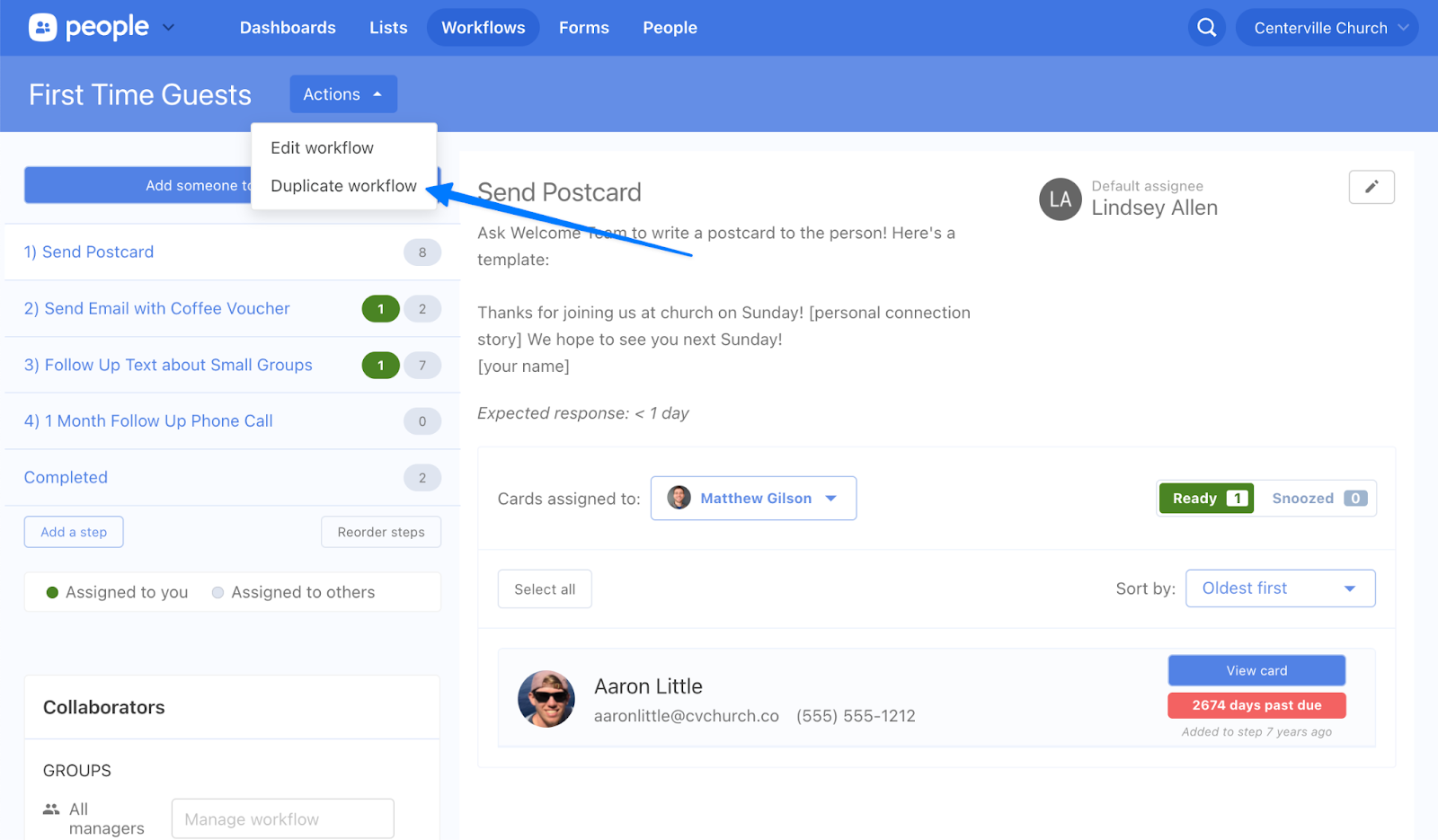Image resolution: width=1438 pixels, height=840 pixels.
Task: Click the Add a step button
Action: point(74,532)
